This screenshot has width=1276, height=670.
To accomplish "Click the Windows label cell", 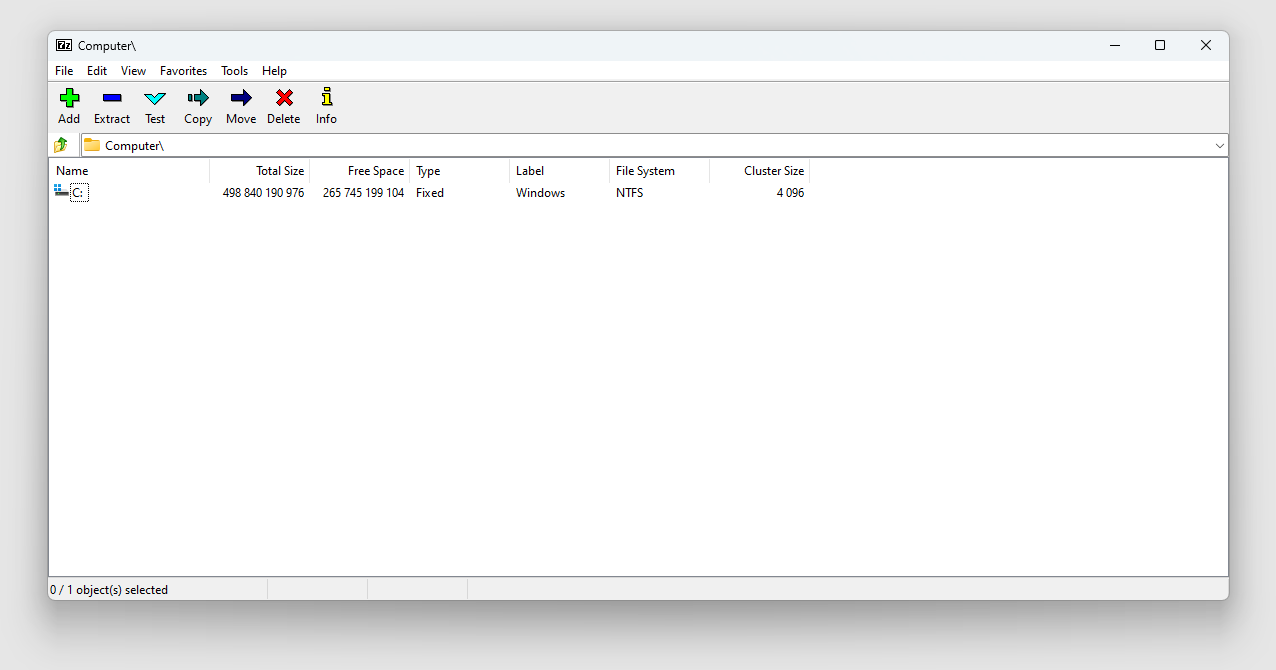I will click(x=540, y=193).
